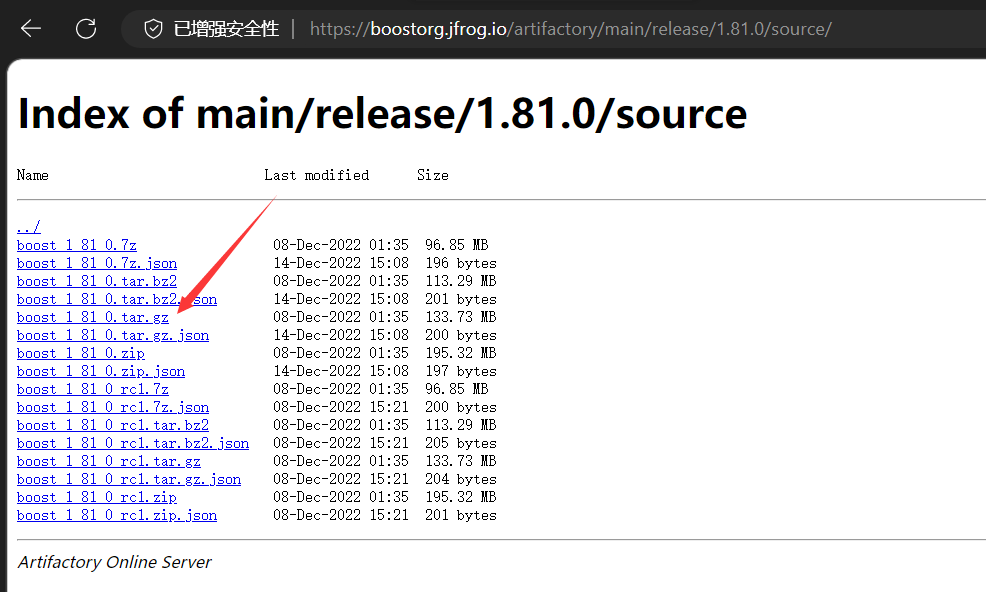Open boost_1_81_0.7z.json metadata file
This screenshot has height=592, width=986.
coord(96,262)
